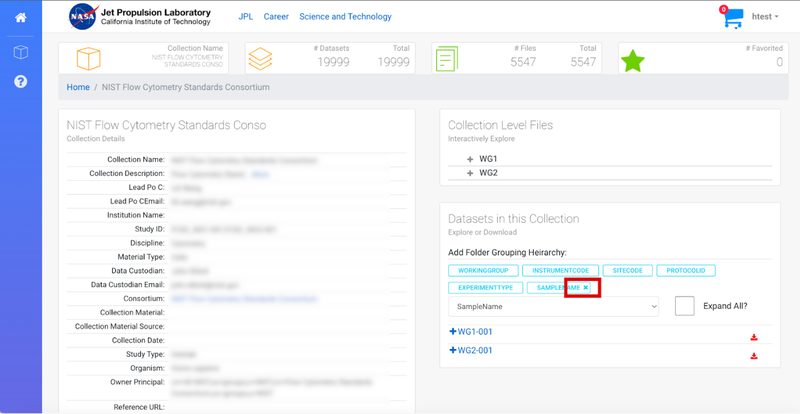
Task: Open the shopping cart icon
Action: point(732,17)
